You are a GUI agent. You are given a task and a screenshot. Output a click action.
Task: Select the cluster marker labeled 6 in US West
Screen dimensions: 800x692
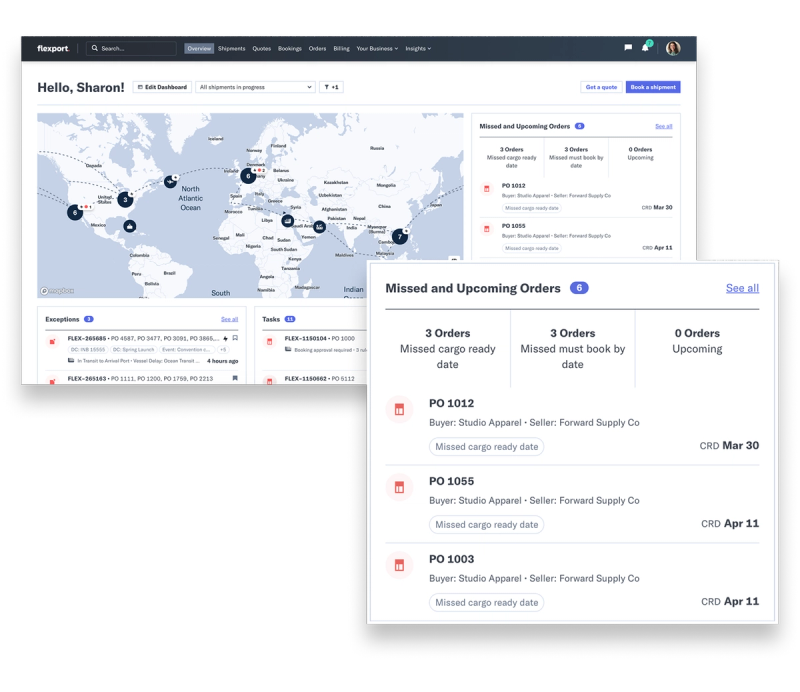click(75, 212)
